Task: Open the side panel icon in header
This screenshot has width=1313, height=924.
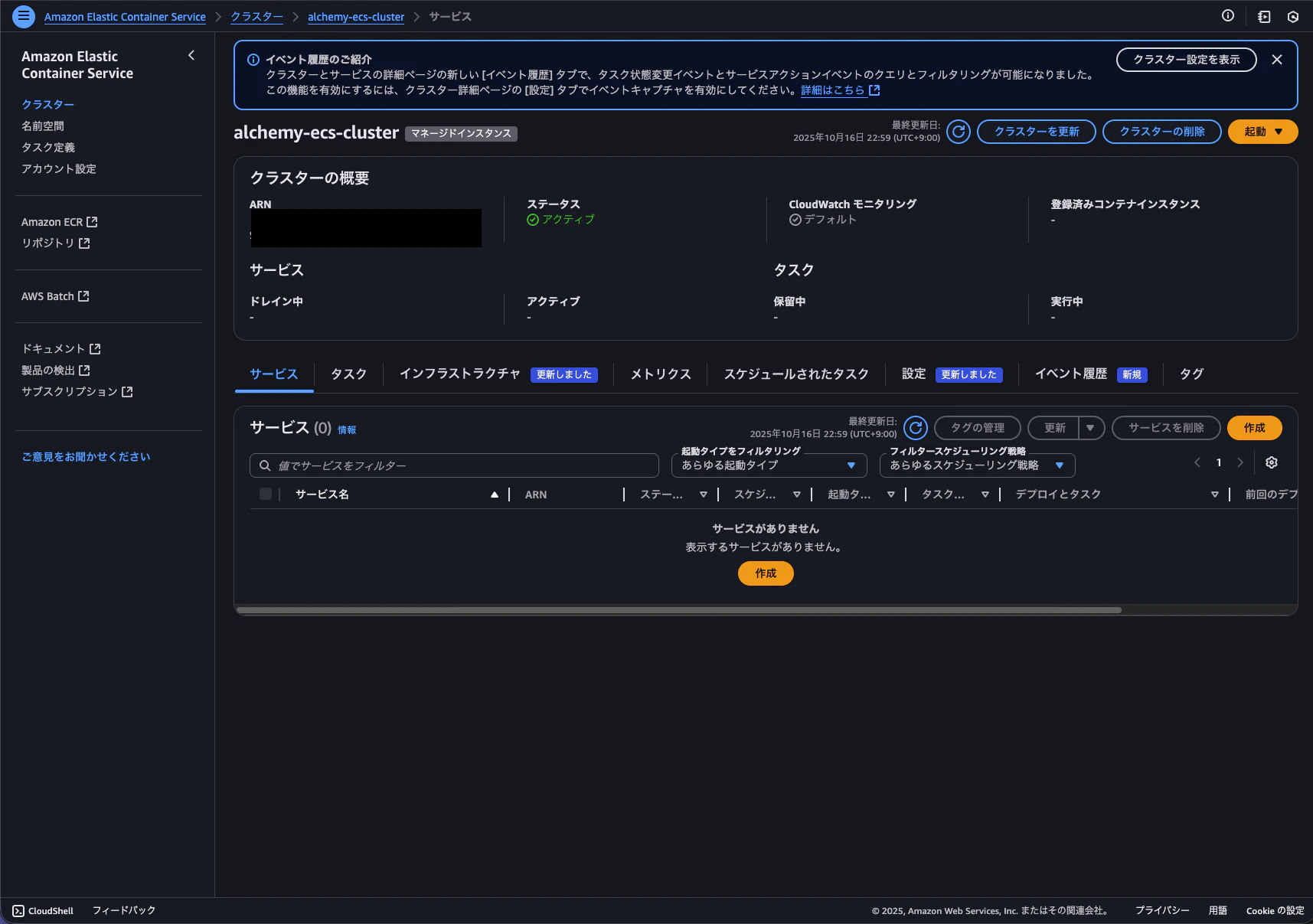Action: [x=1264, y=16]
